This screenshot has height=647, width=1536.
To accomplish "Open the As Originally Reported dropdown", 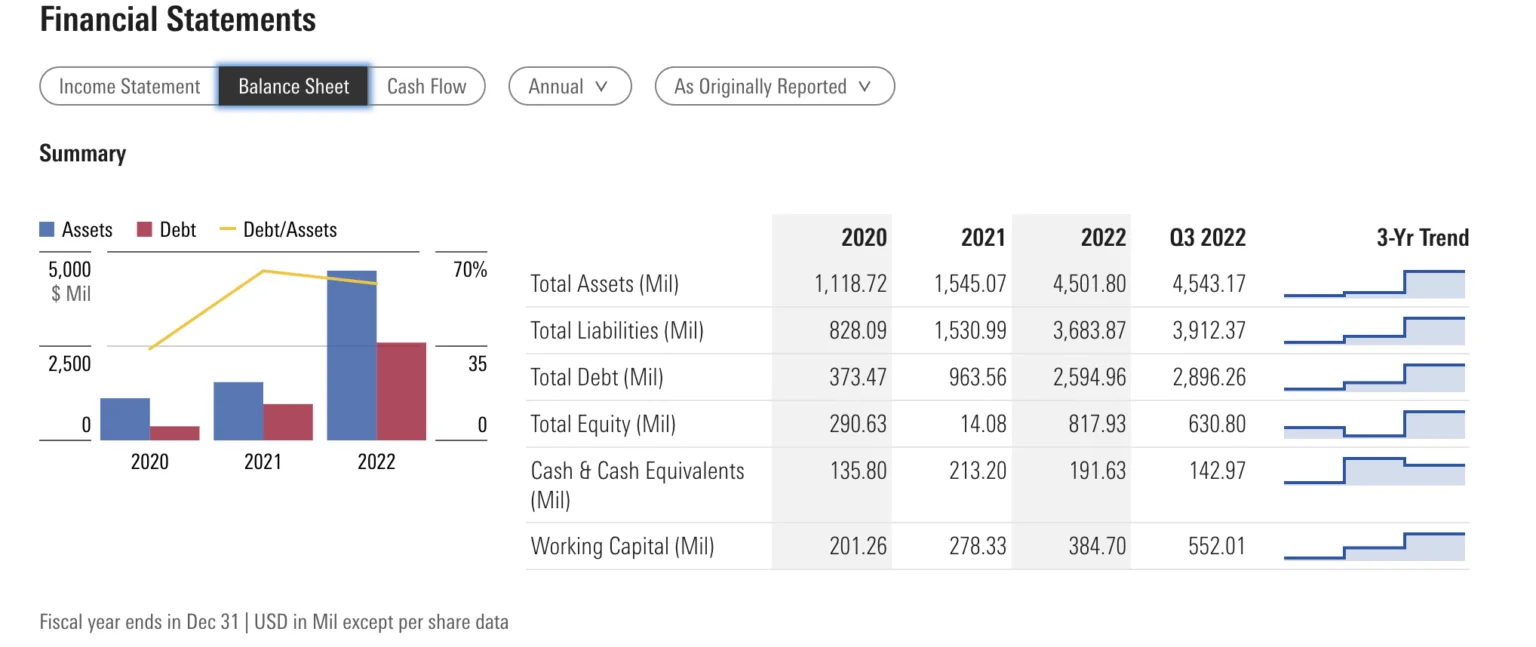I will [774, 86].
